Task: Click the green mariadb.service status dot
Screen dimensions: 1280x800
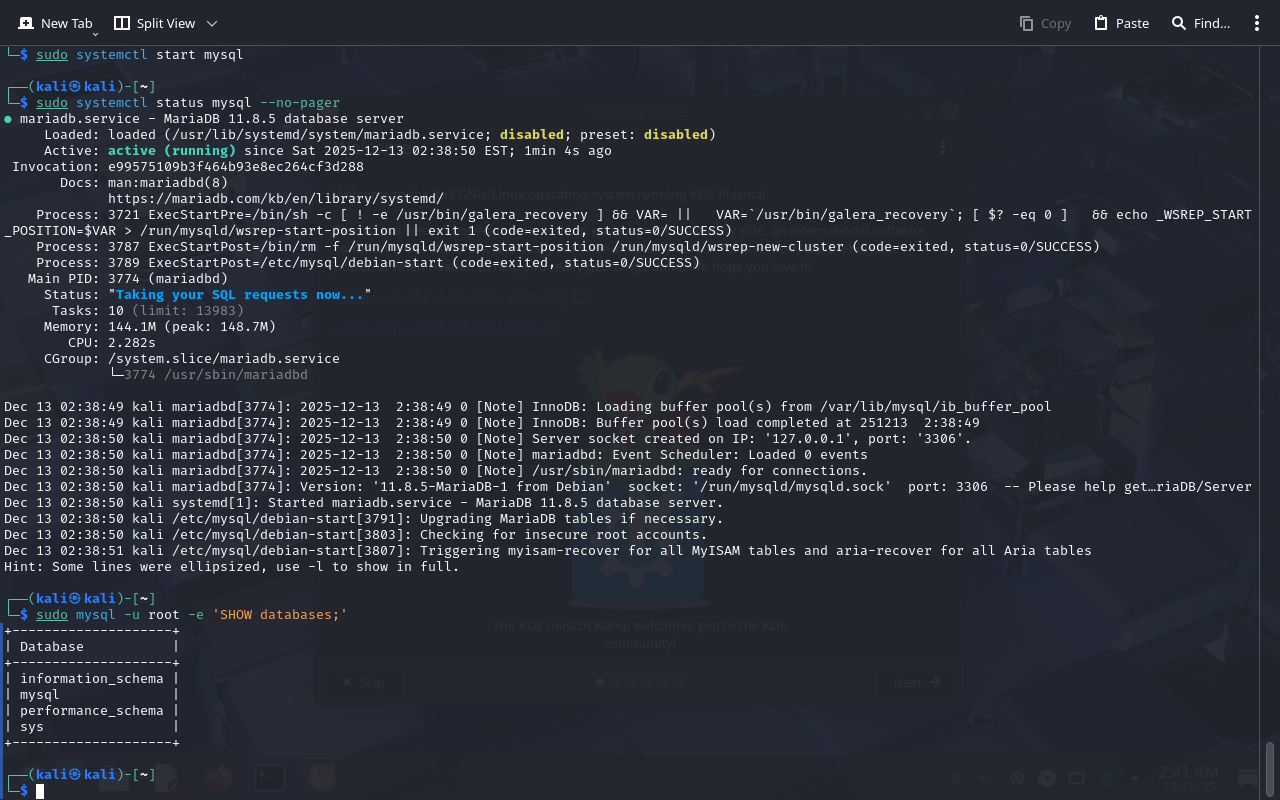Action: [8, 119]
